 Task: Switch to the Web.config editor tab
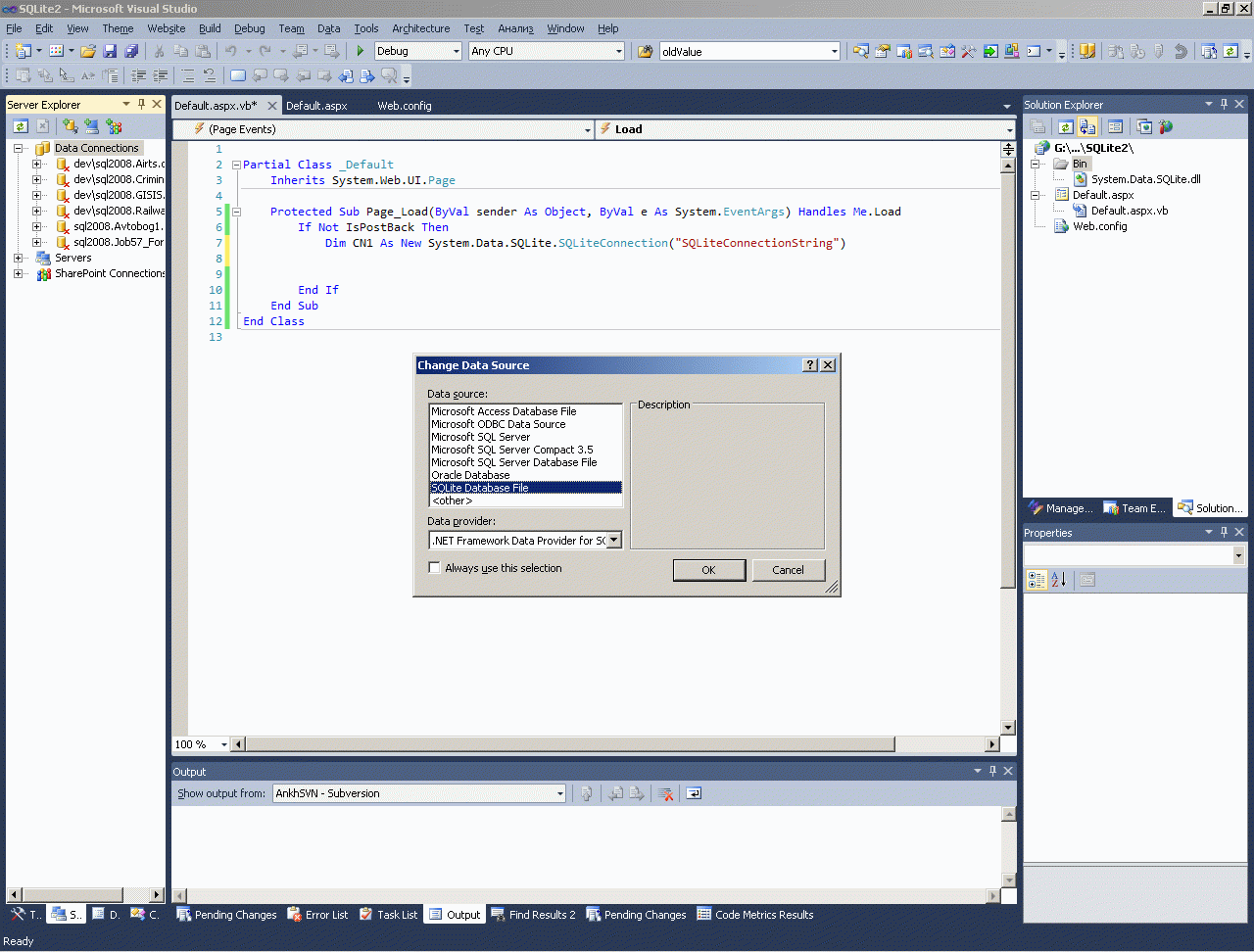[x=405, y=106]
